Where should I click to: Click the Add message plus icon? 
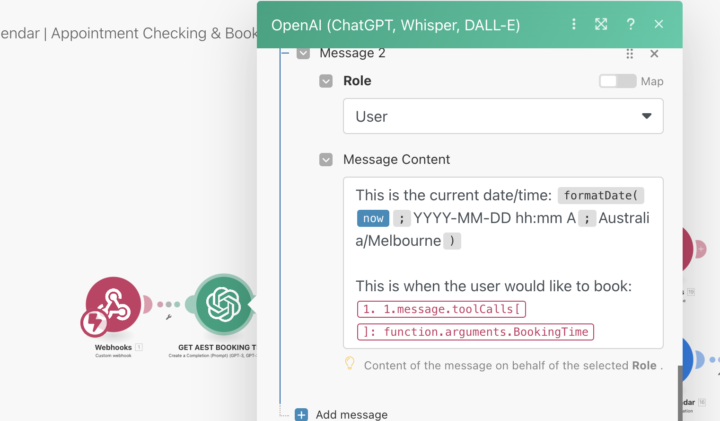pyautogui.click(x=301, y=415)
